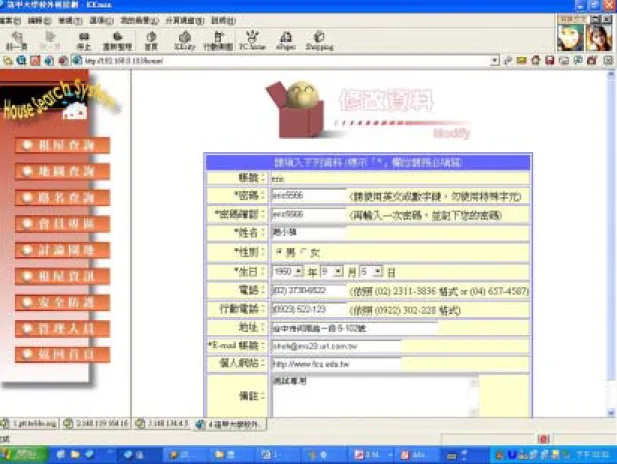Click the password confirmation (密碼確認) field

pyautogui.click(x=309, y=214)
